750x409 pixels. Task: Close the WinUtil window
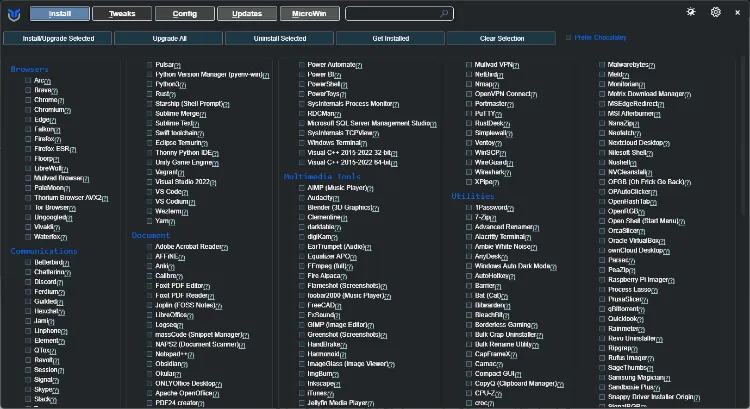pyautogui.click(x=738, y=12)
